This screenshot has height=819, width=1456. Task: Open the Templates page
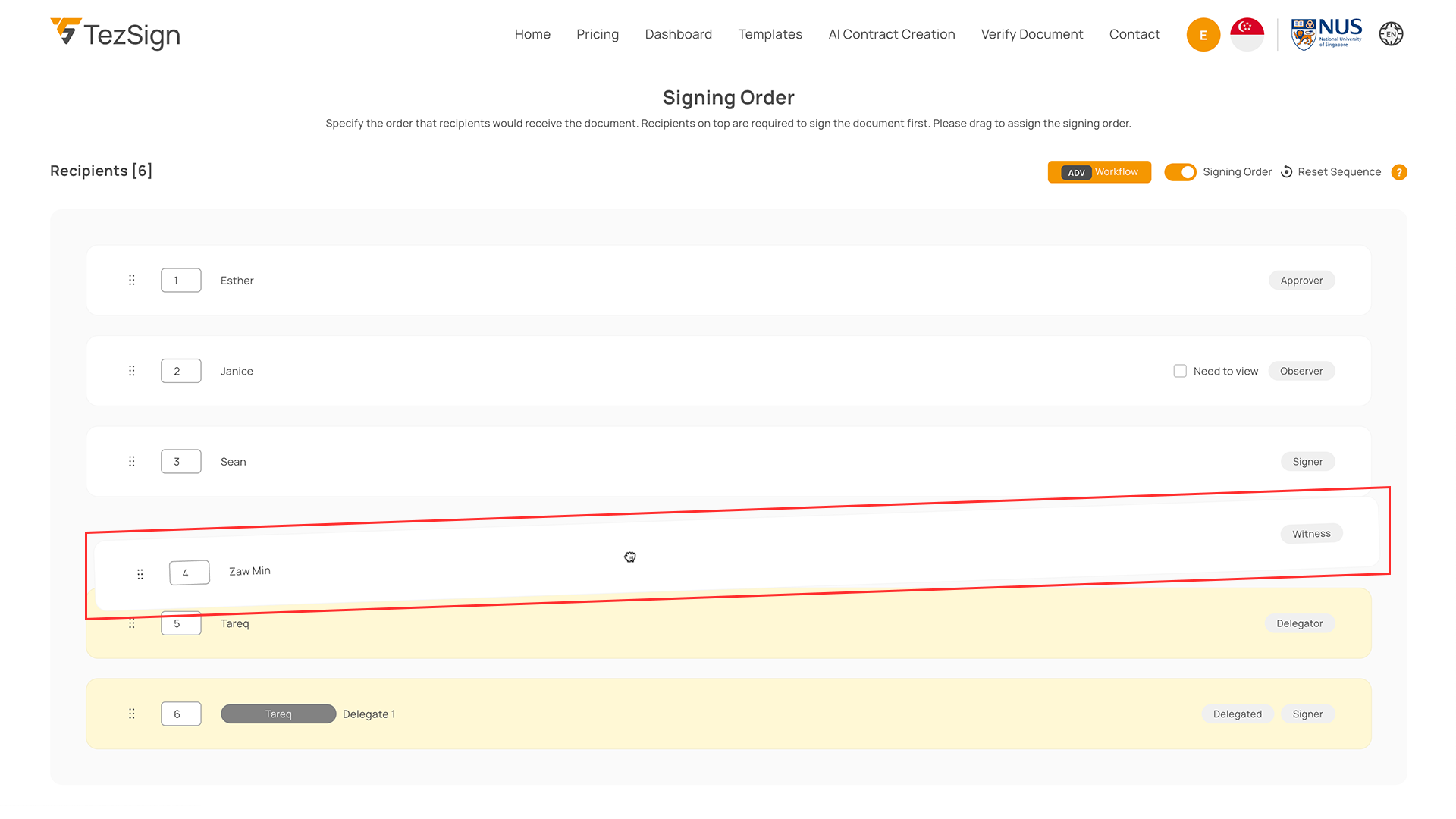770,34
